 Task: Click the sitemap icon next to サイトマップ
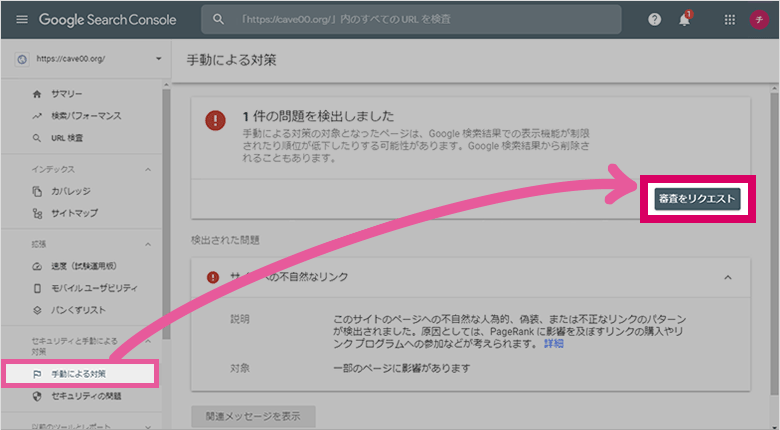(37, 213)
